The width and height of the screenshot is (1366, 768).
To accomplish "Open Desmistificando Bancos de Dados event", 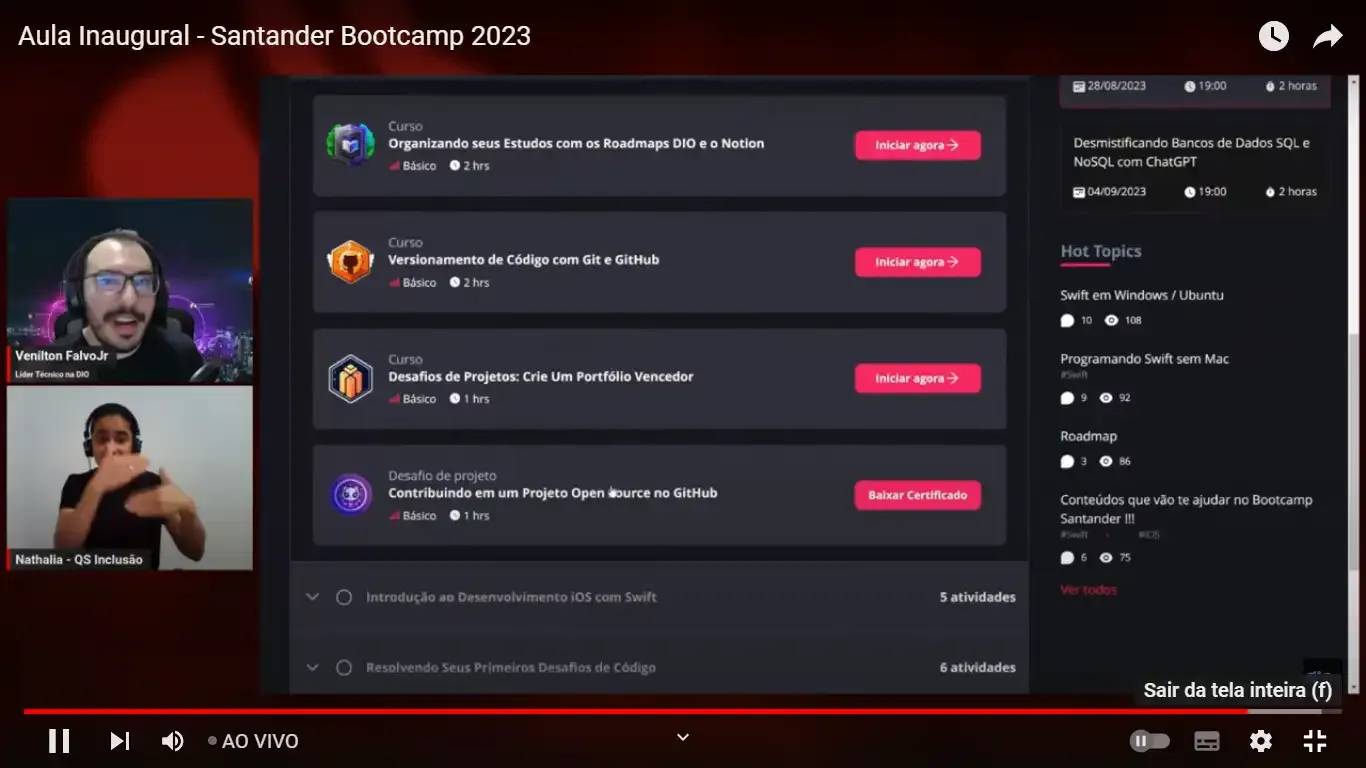I will pyautogui.click(x=1191, y=152).
